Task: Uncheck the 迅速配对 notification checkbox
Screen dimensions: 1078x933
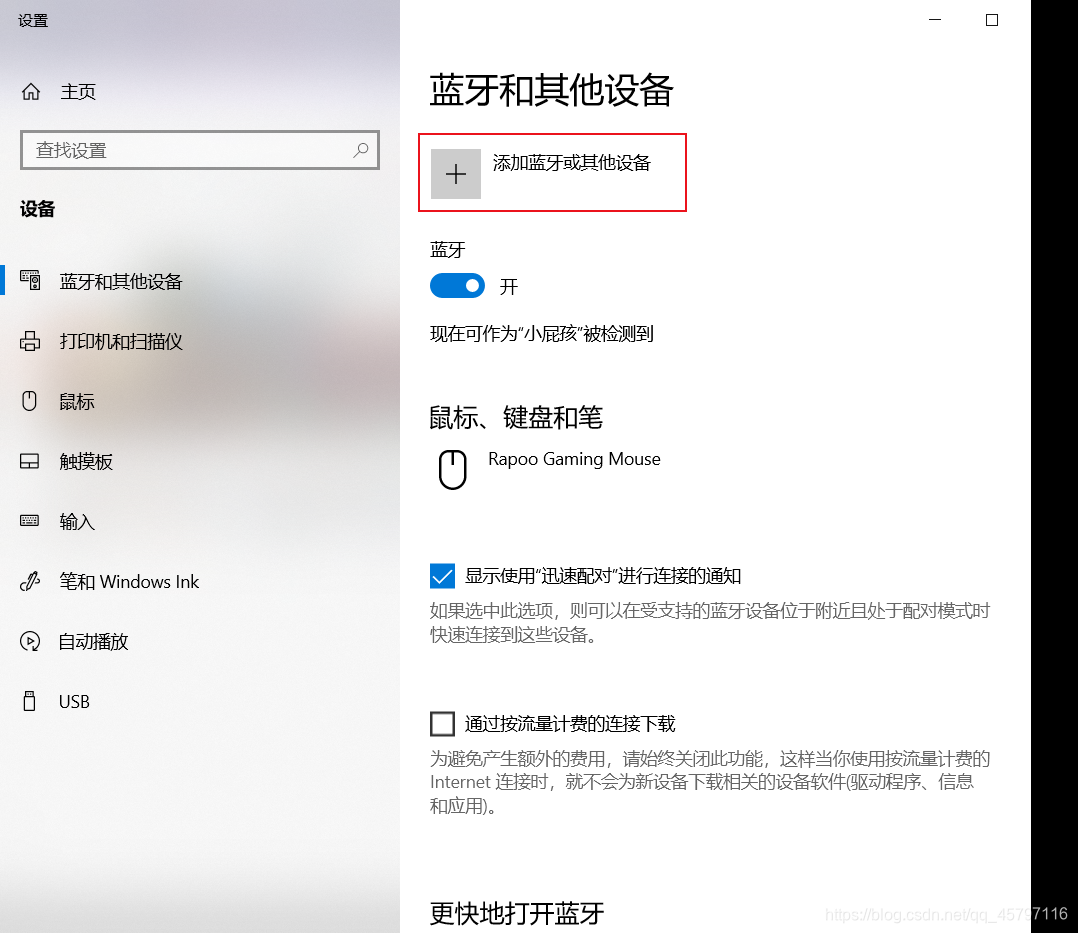Action: [x=442, y=576]
